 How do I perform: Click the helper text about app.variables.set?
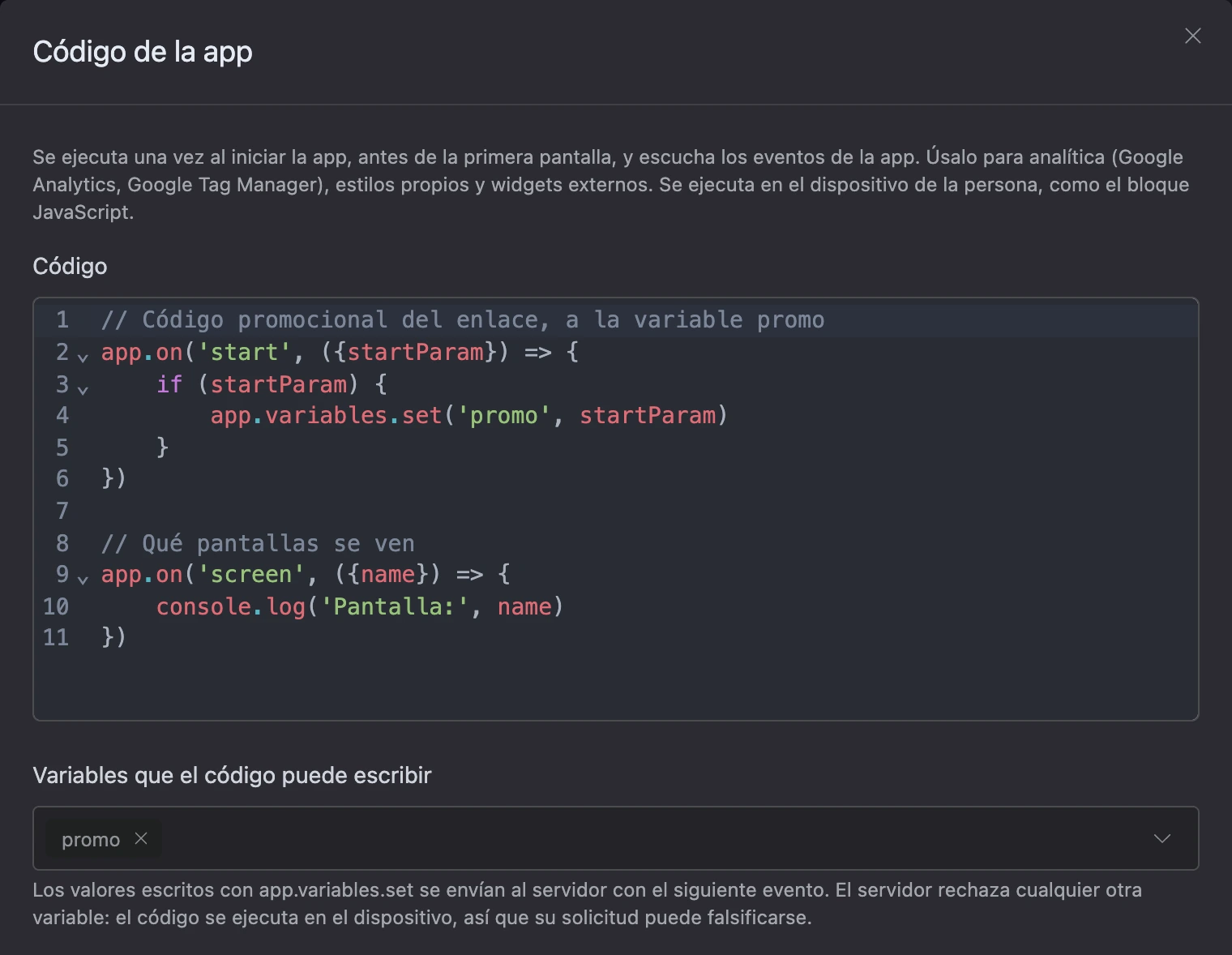pos(587,904)
